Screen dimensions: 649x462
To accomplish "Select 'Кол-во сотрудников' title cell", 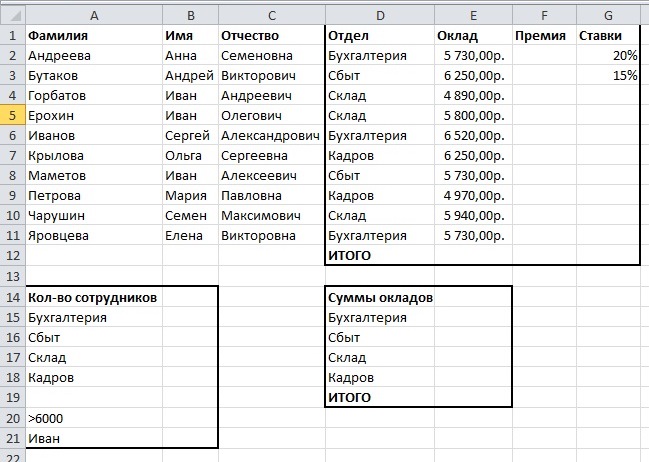I will 94,297.
